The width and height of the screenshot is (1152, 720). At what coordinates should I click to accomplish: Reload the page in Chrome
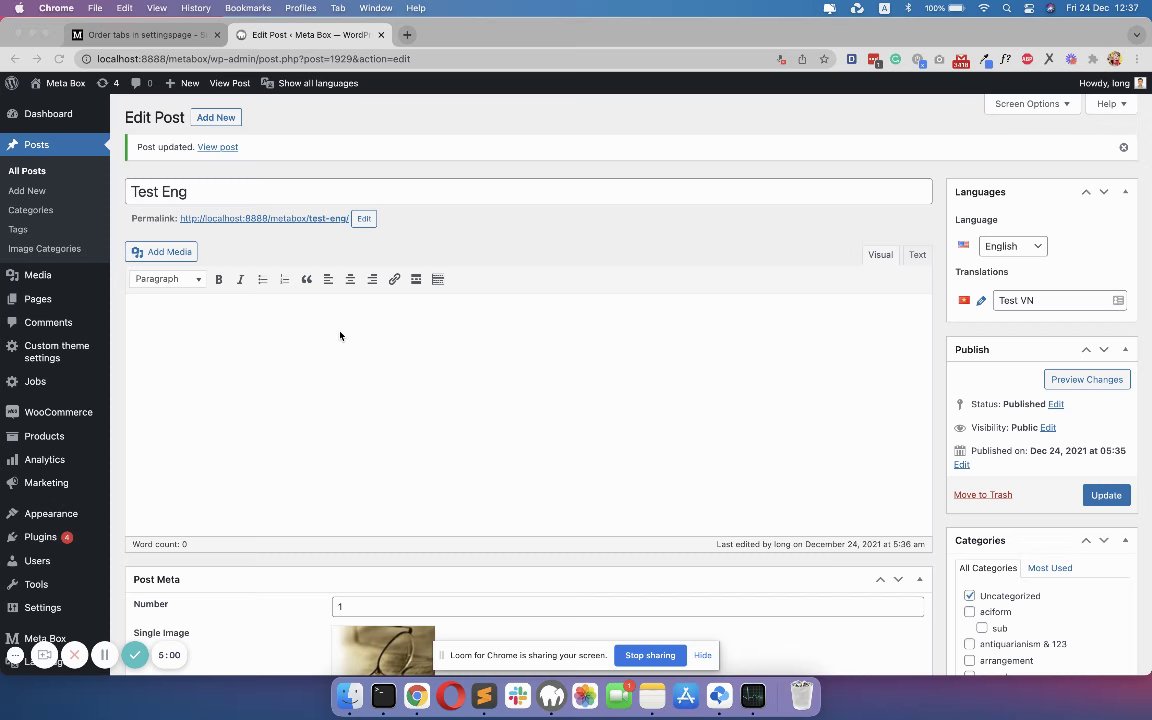[x=60, y=59]
